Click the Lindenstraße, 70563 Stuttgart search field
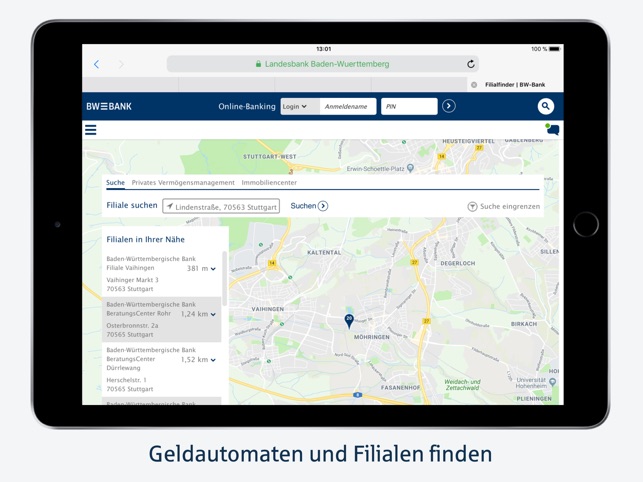Screen dimensions: 643x482 [x=221, y=206]
